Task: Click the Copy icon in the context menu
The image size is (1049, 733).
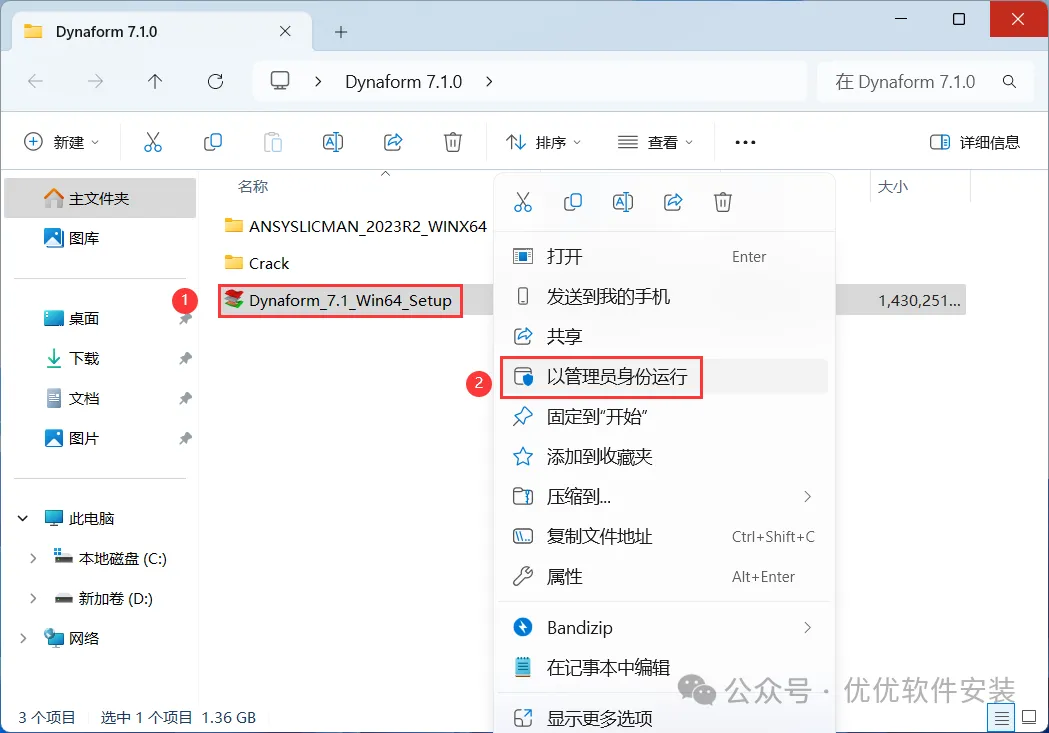Action: pos(573,202)
